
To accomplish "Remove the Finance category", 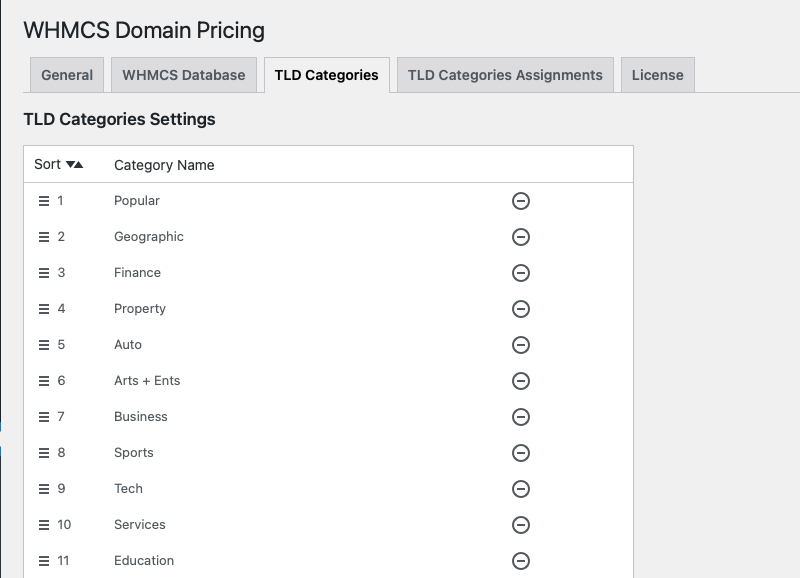I will (520, 273).
